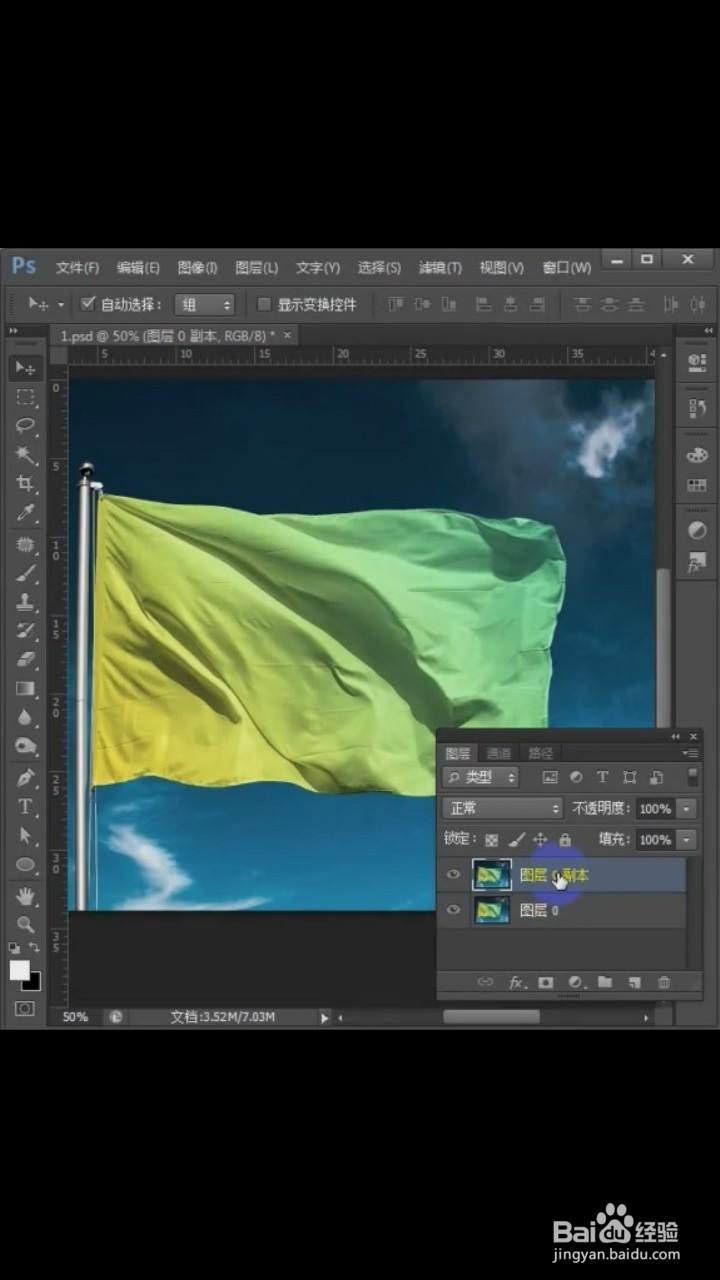Select the Eraser tool
The height and width of the screenshot is (1280, 720).
25,660
